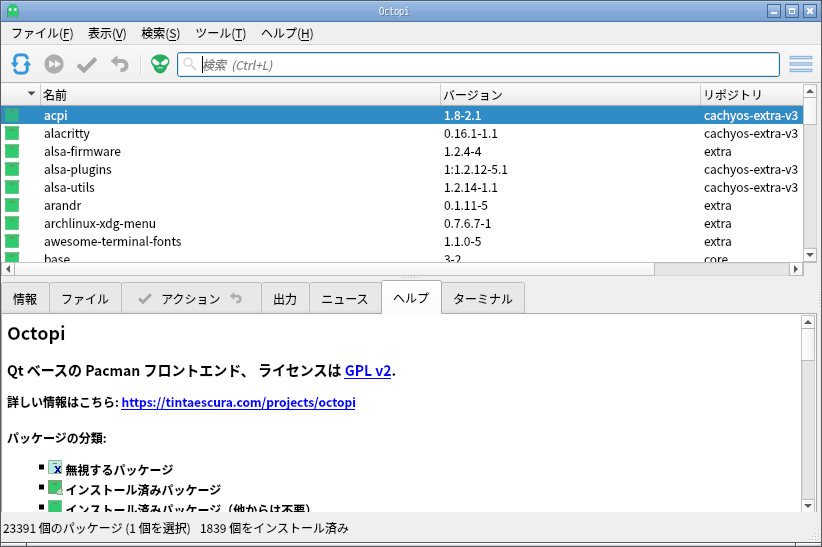
Task: Click version 0.16.1-1.1 cell
Action: [x=471, y=134]
